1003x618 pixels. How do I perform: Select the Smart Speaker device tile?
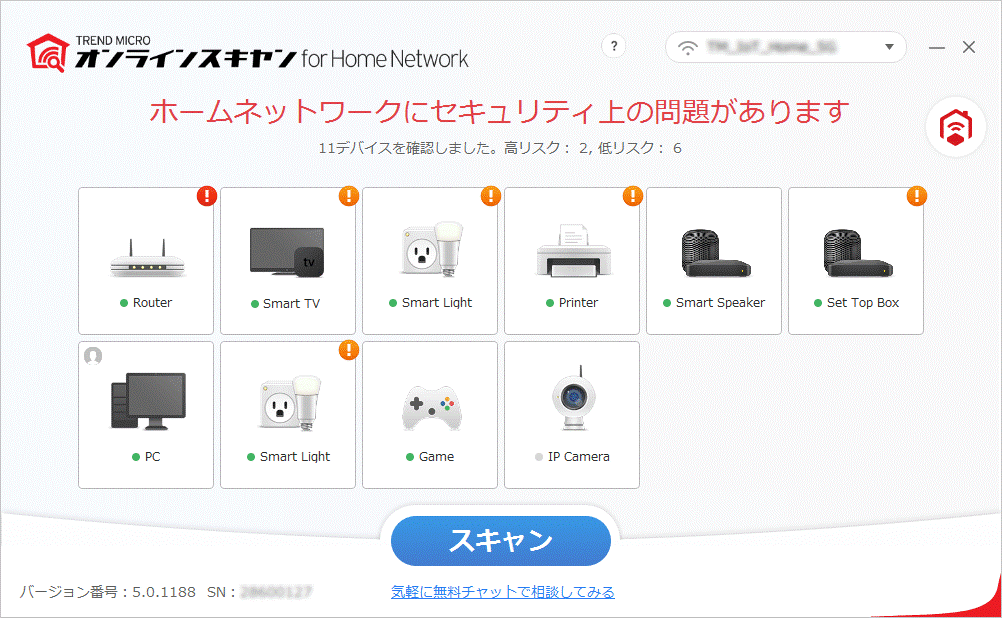pos(714,261)
